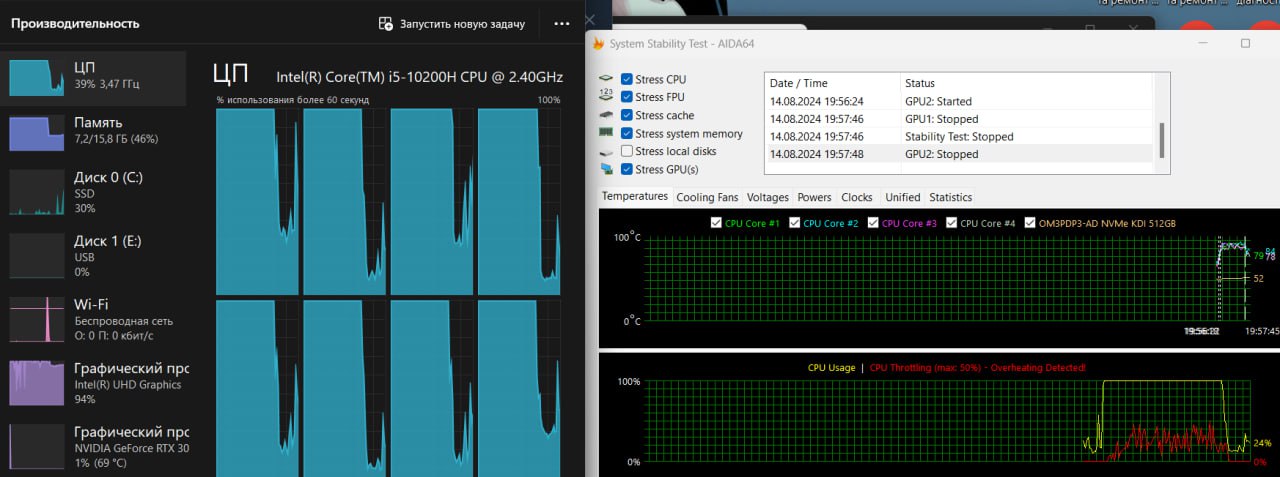Click the AIDA64 flame title bar icon
This screenshot has height=477, width=1280.
point(598,44)
